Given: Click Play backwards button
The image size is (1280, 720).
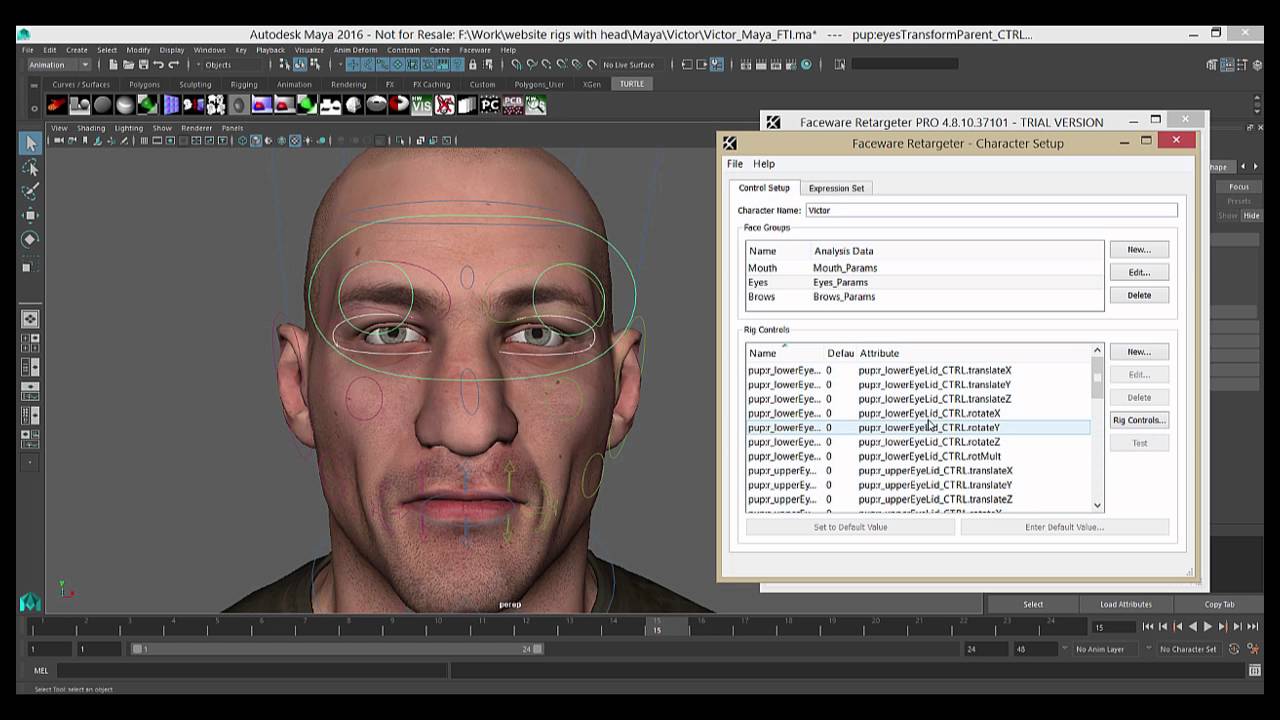Looking at the screenshot, I should click(x=1192, y=627).
